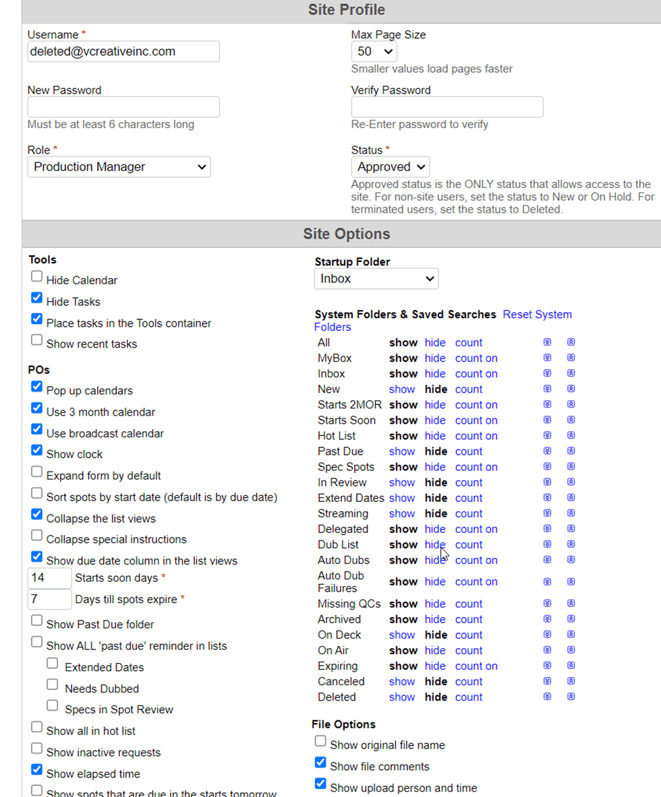Viewport: 661px width, 797px height.
Task: Click the move-down arrow icon in the All row
Action: pos(547,342)
